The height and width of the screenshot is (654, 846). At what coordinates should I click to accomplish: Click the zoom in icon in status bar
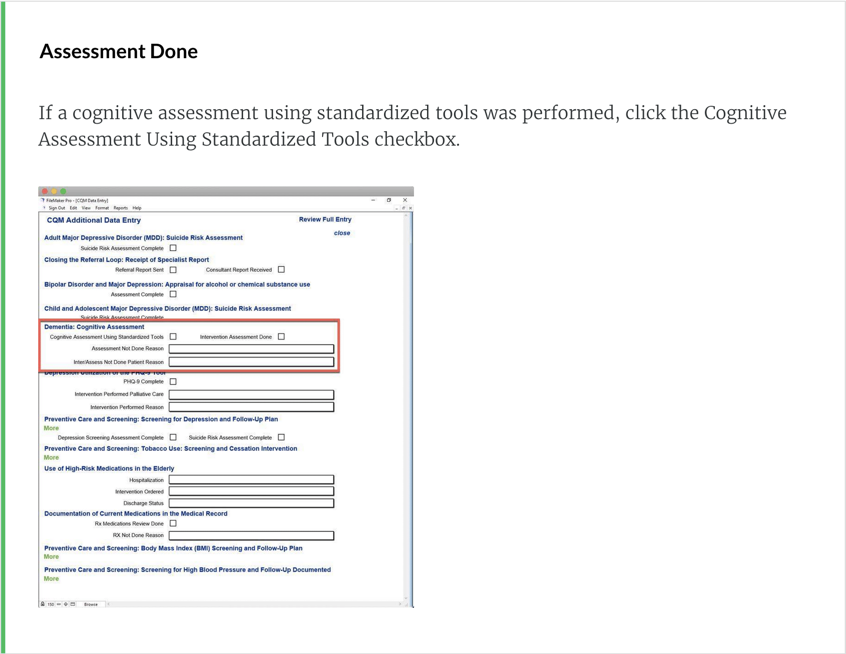coord(66,604)
